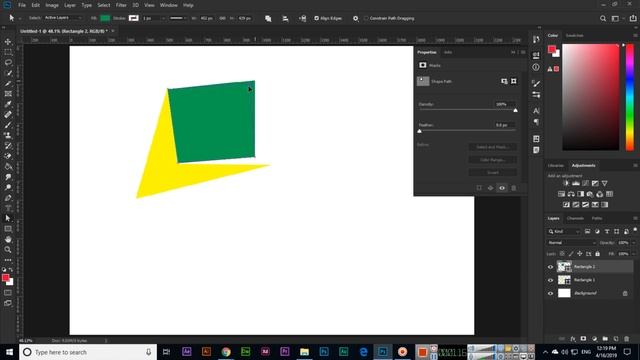
Task: Open the Edit Toolbar three-dots menu
Action: [x=8, y=260]
